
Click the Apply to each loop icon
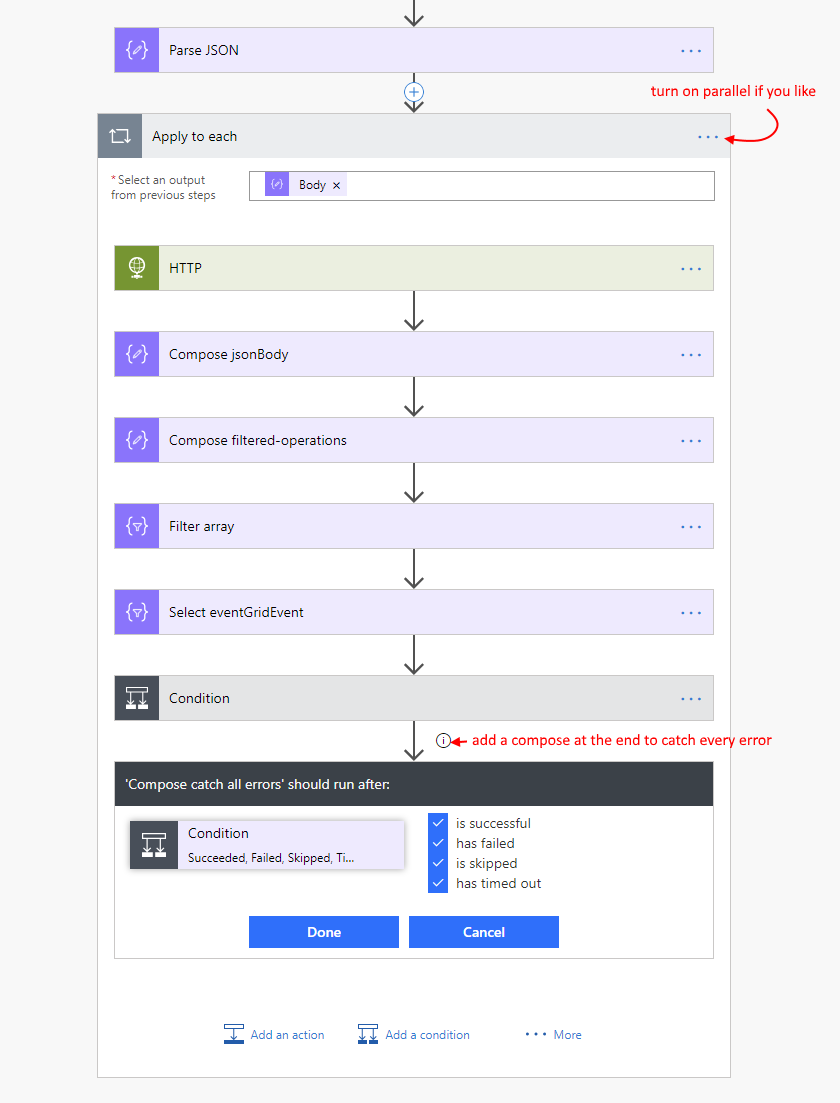point(120,136)
